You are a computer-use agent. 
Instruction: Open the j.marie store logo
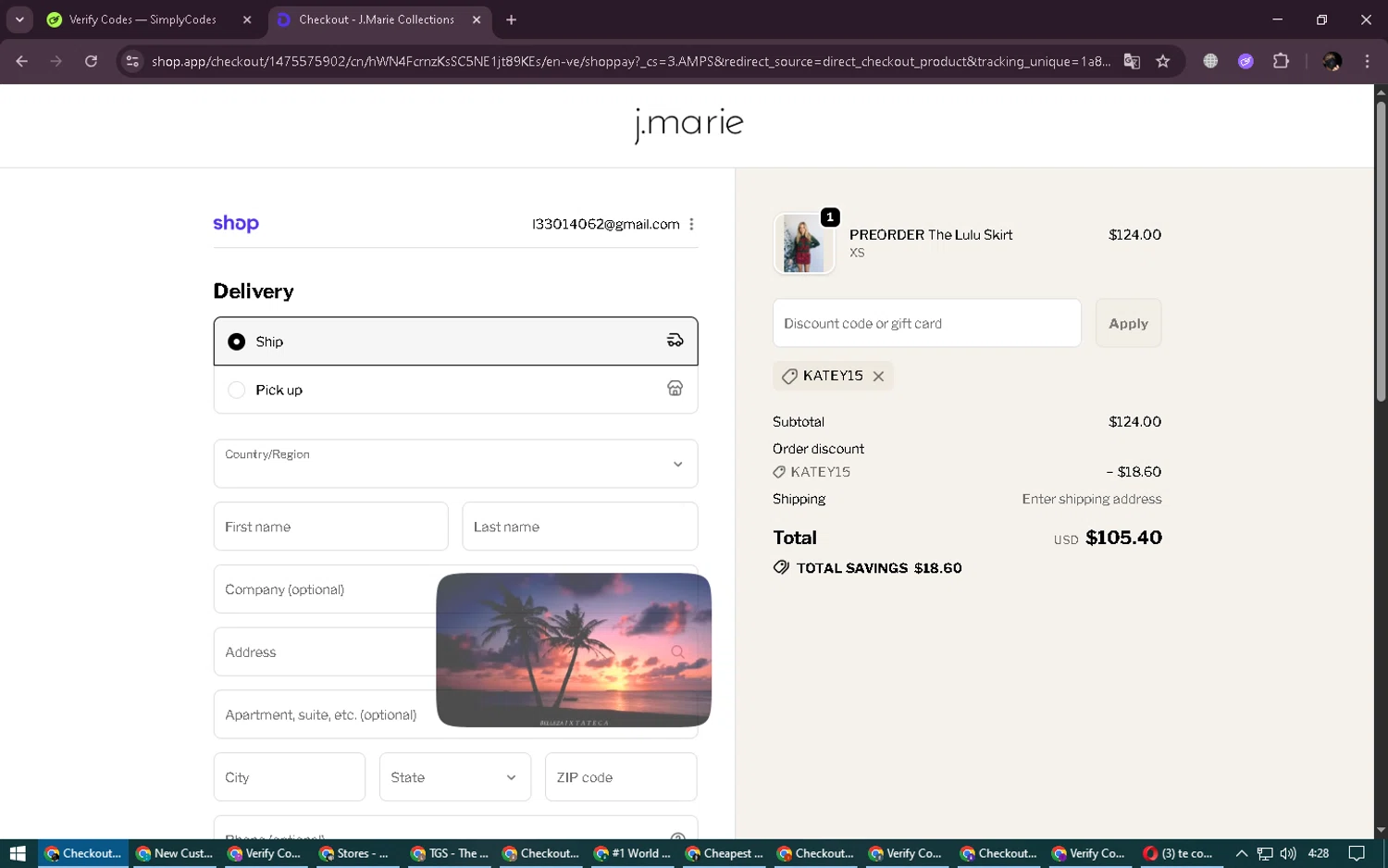pyautogui.click(x=688, y=124)
